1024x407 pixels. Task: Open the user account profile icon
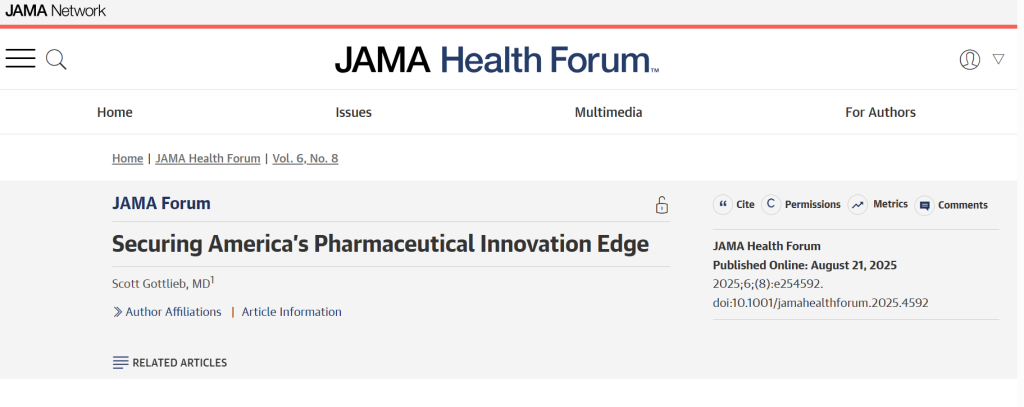(969, 59)
